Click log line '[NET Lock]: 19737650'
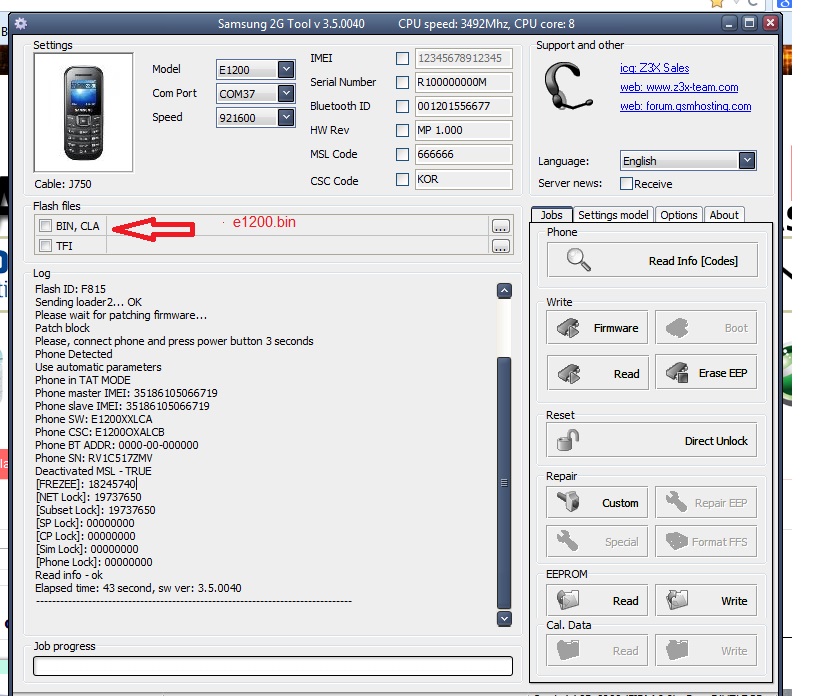Screen dimensions: 814x696 coord(88,497)
